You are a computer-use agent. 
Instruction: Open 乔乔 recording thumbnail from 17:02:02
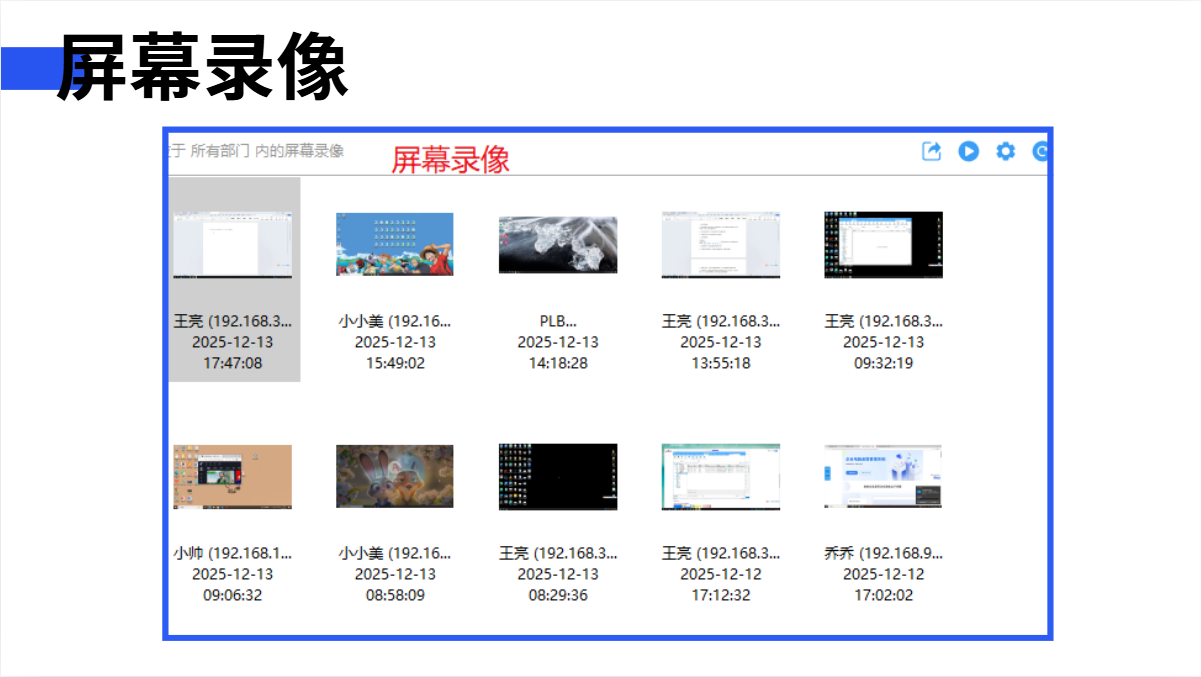point(883,477)
